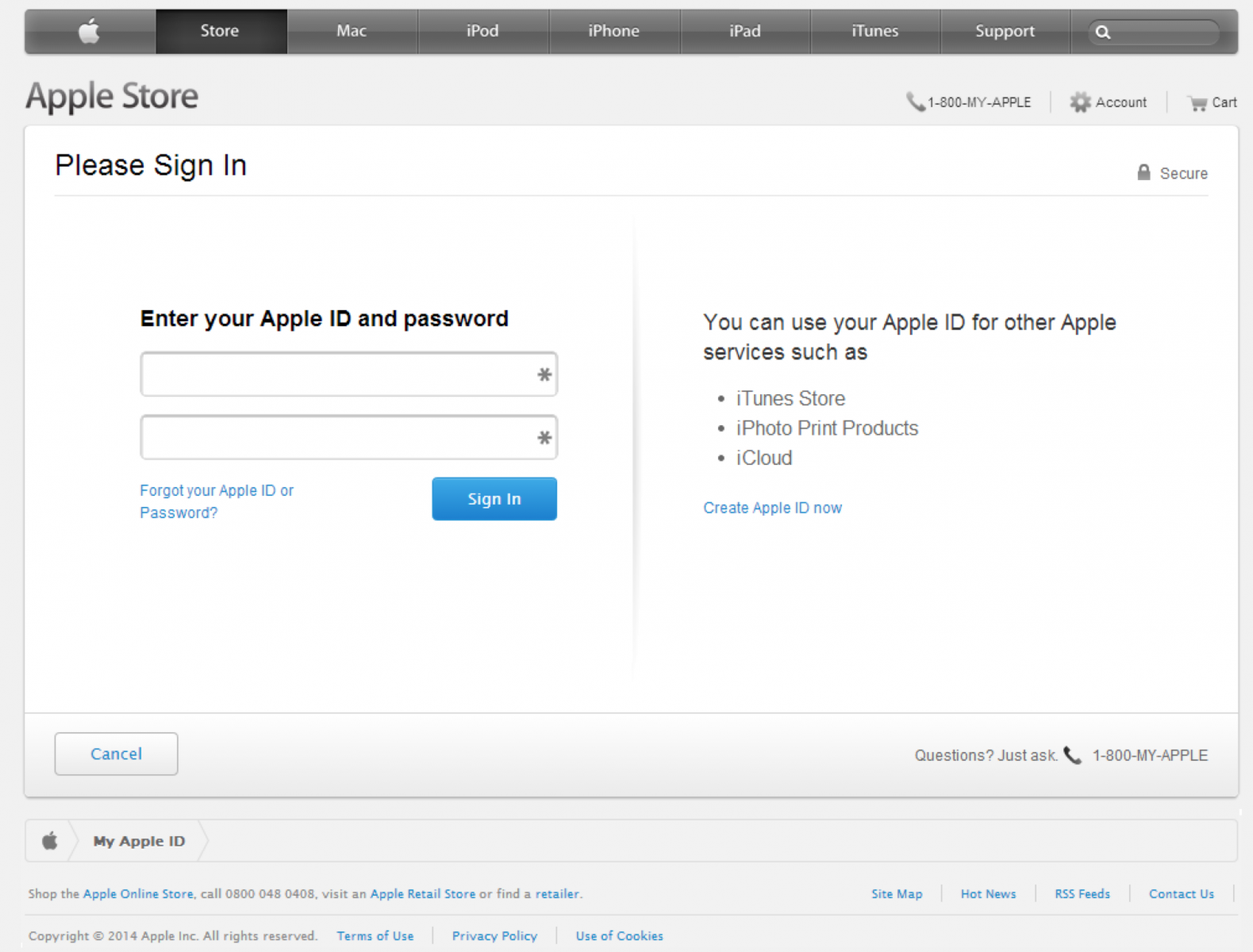Switch to the iPhone tab
This screenshot has height=952, width=1253.
pyautogui.click(x=613, y=31)
